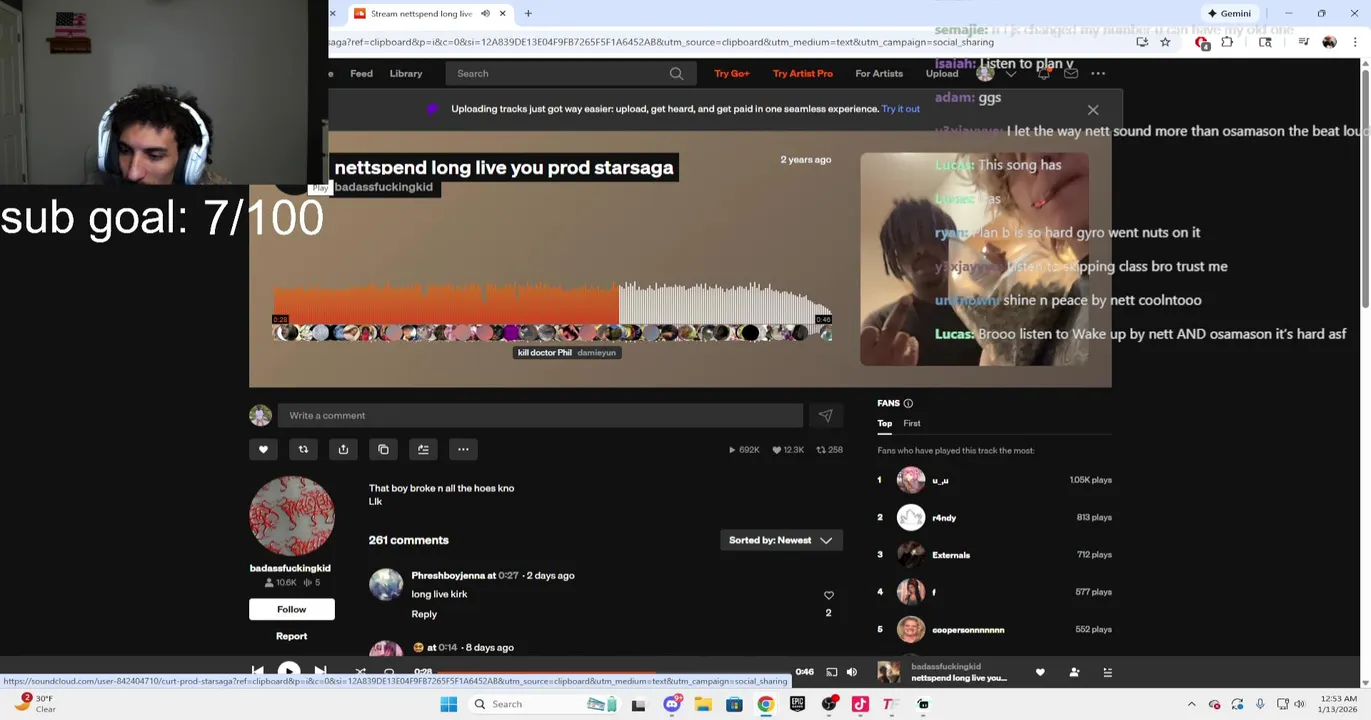Open TikTok from the taskbar

pos(859,705)
